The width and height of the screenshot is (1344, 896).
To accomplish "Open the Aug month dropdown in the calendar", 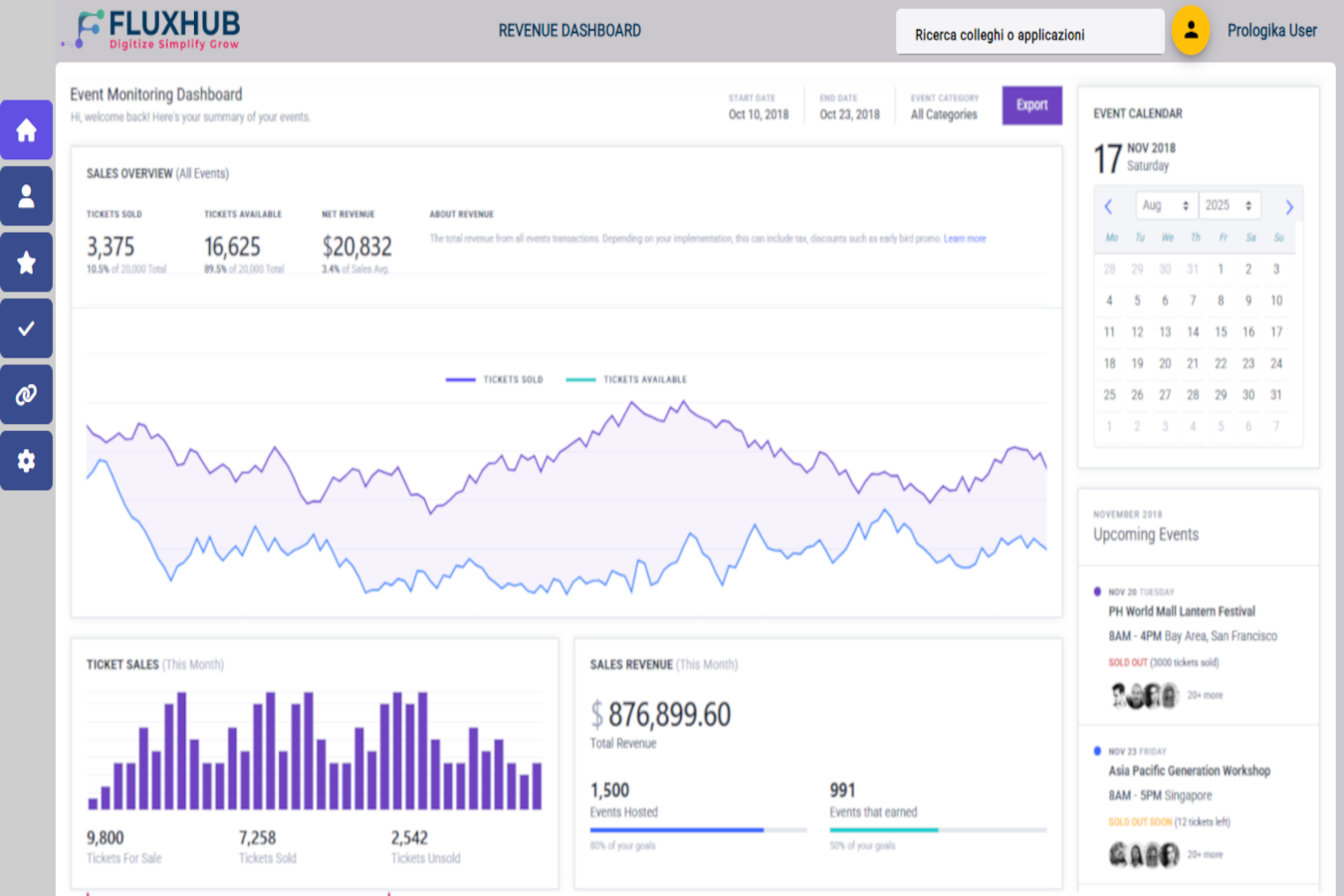I will [x=1166, y=205].
